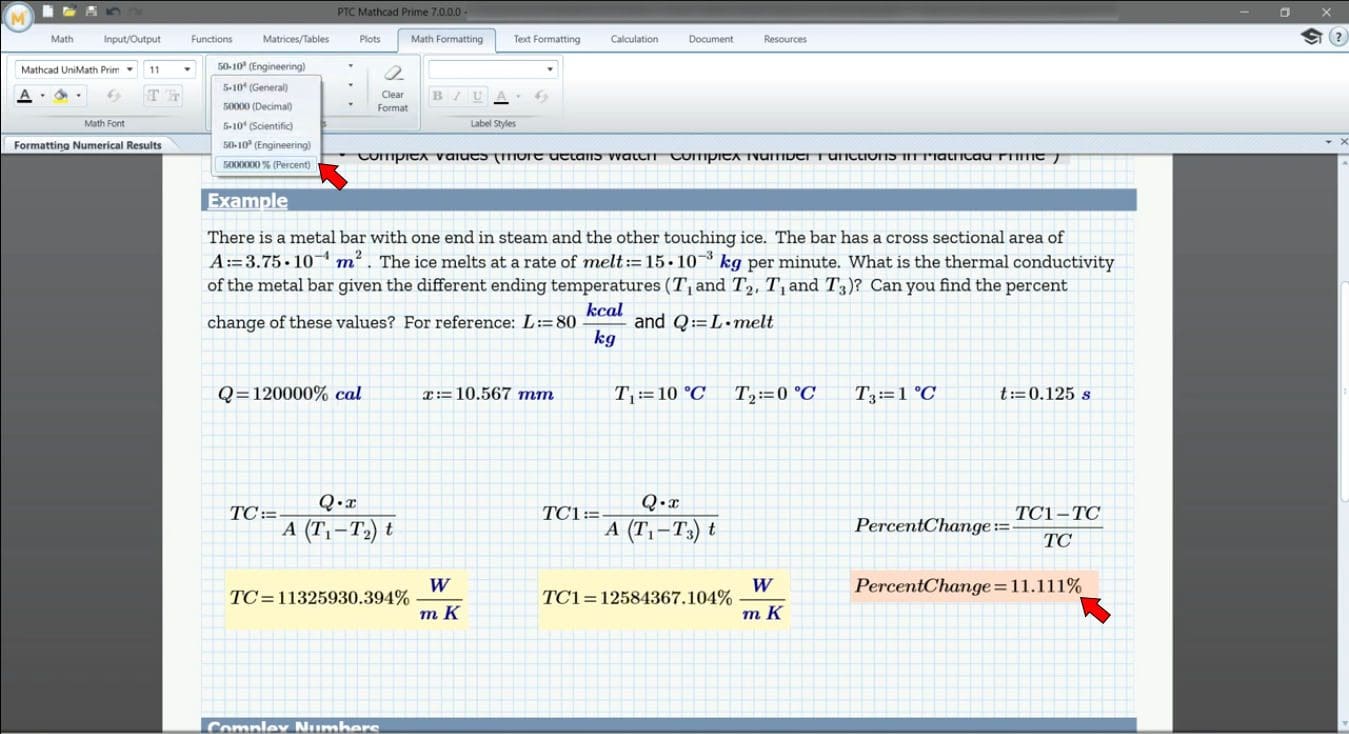Image resolution: width=1349 pixels, height=734 pixels.
Task: Switch to the Functions ribbon tab
Action: [x=211, y=39]
